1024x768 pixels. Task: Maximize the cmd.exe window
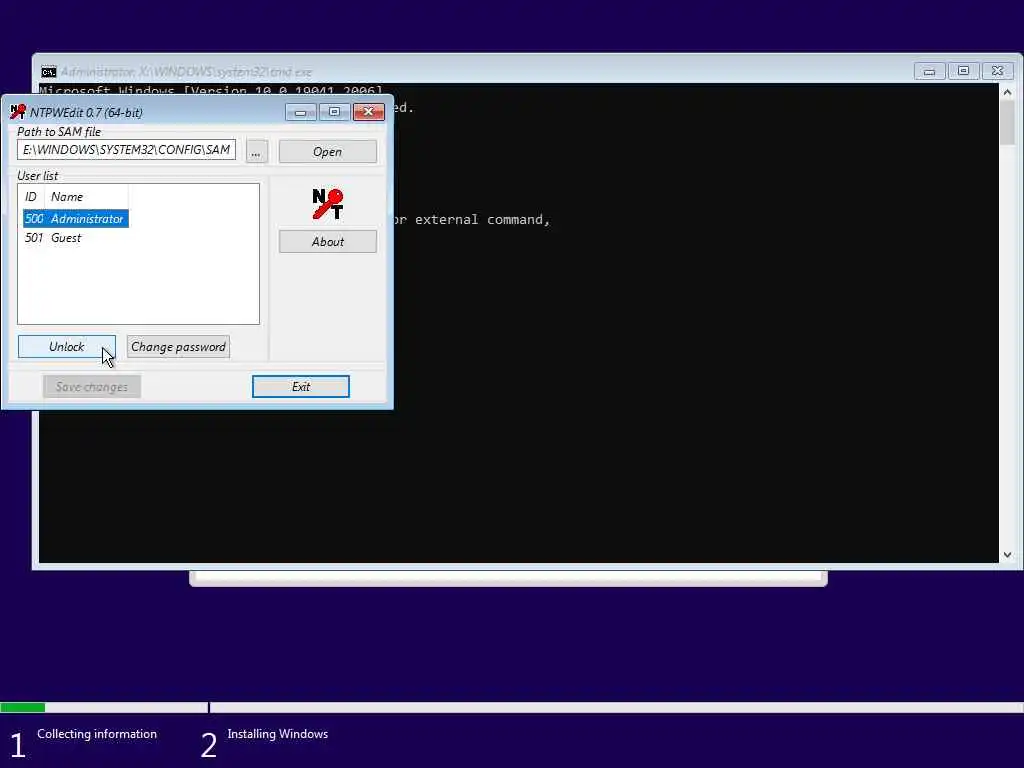pos(963,71)
